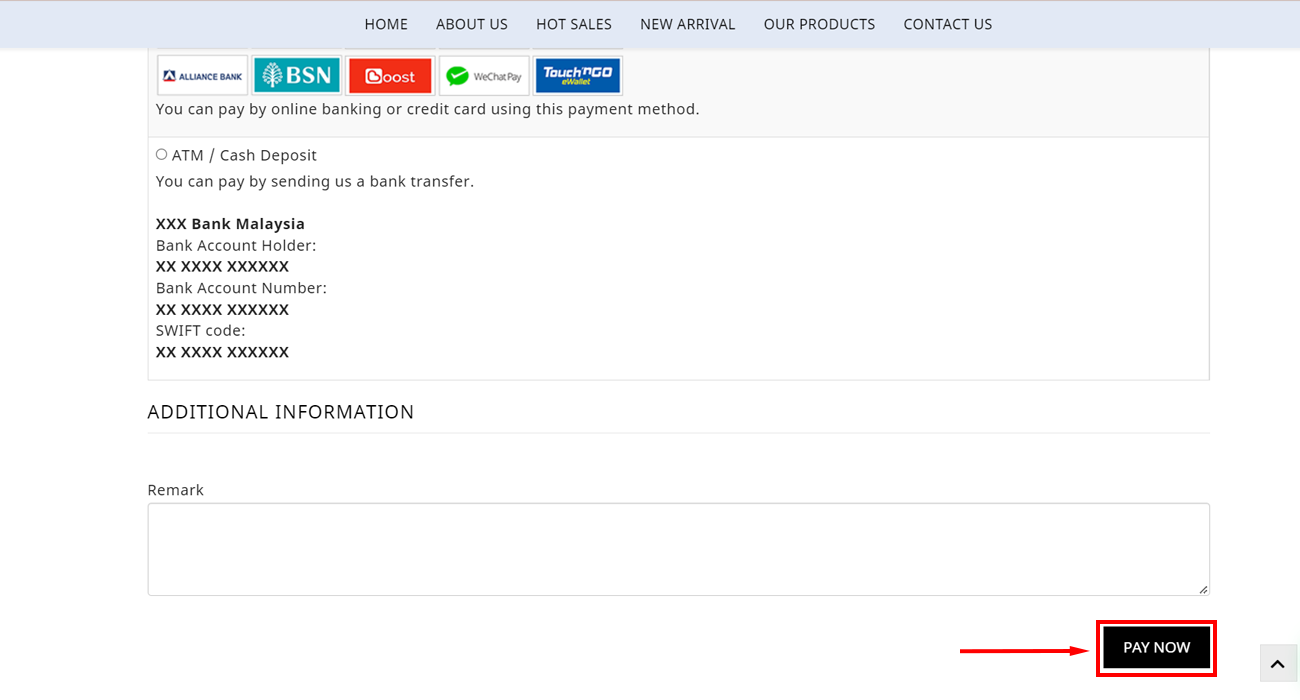Select the Alliance Bank payment logo
Viewport: 1300px width, 700px height.
pyautogui.click(x=203, y=76)
